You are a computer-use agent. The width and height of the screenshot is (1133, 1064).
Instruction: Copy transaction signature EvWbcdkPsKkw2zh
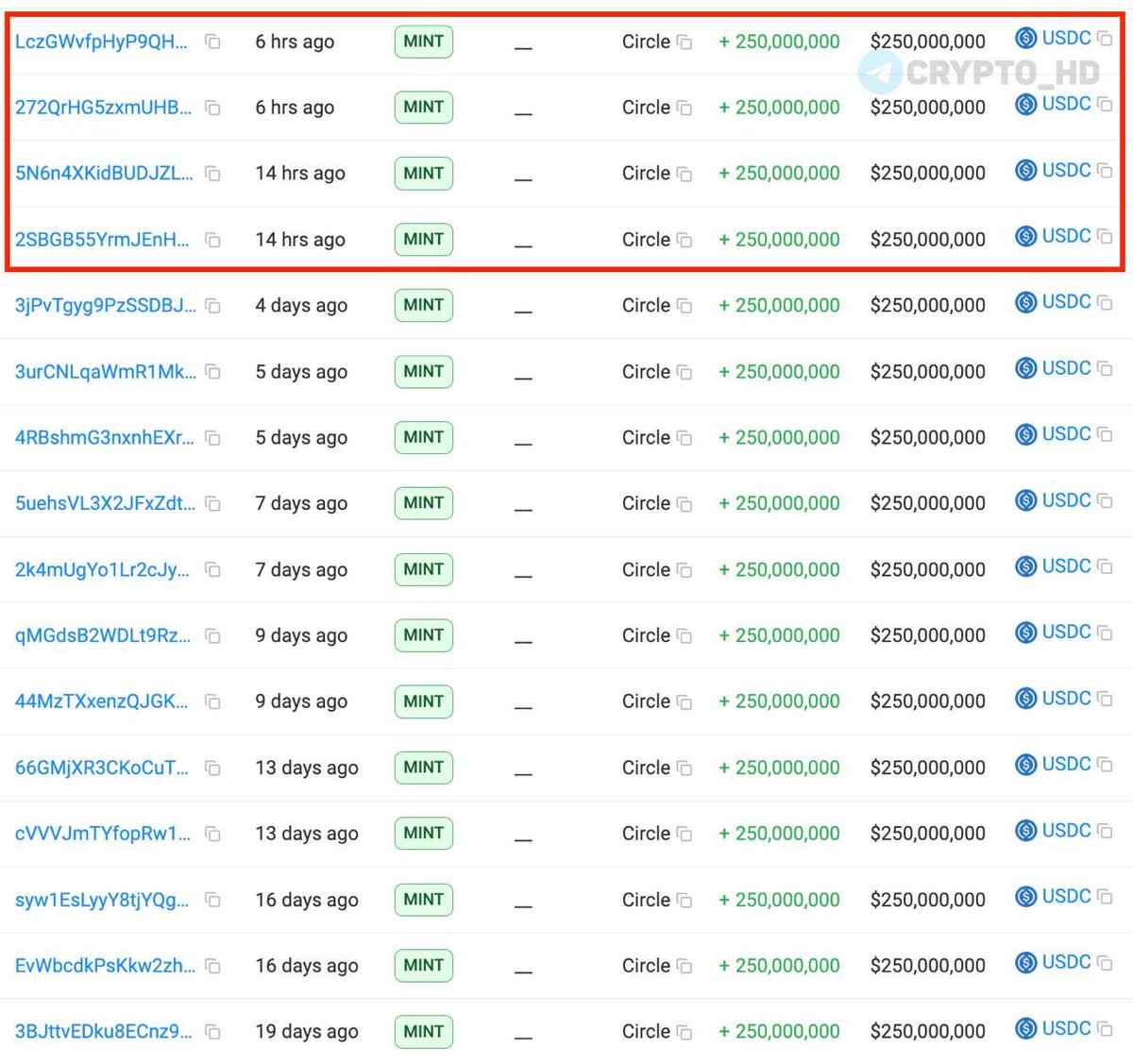point(212,966)
